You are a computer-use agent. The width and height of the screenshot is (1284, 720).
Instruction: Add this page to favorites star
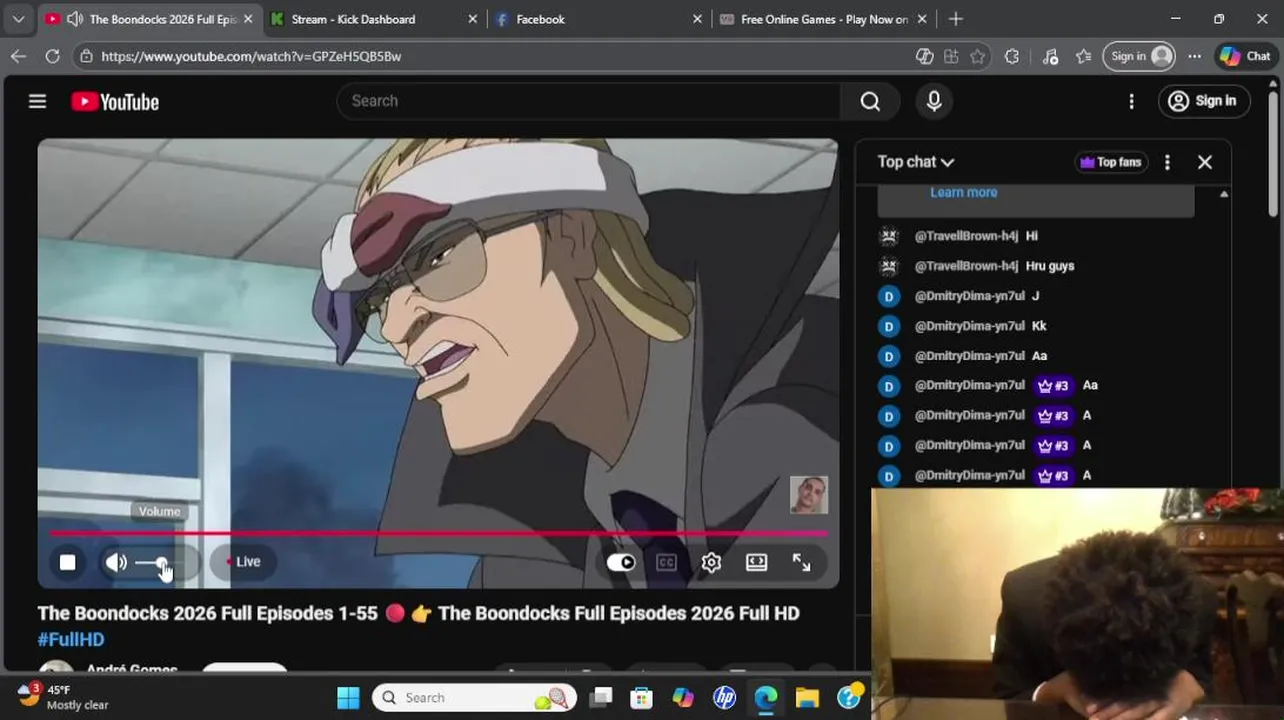[978, 56]
